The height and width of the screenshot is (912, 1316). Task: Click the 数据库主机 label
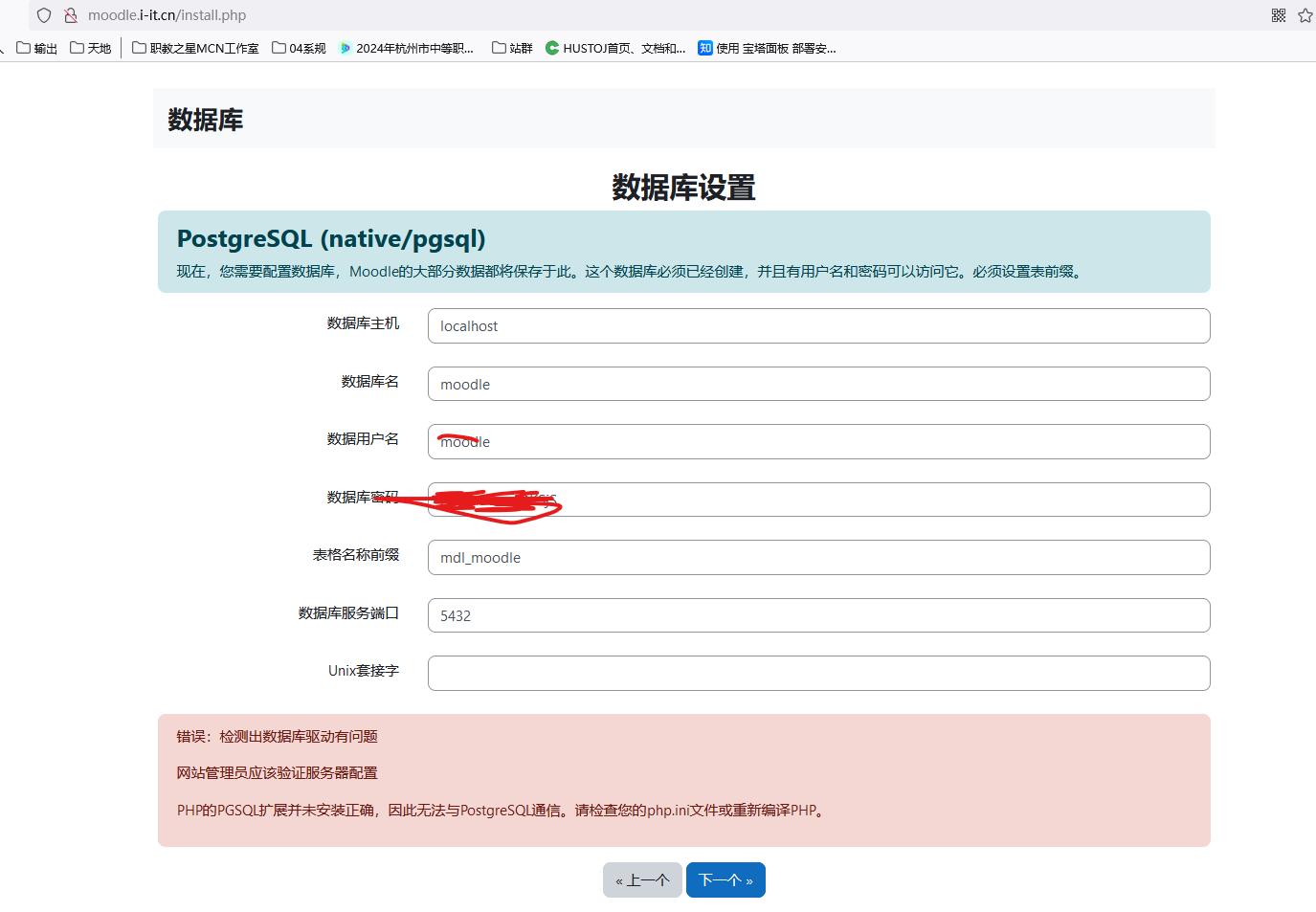point(363,323)
